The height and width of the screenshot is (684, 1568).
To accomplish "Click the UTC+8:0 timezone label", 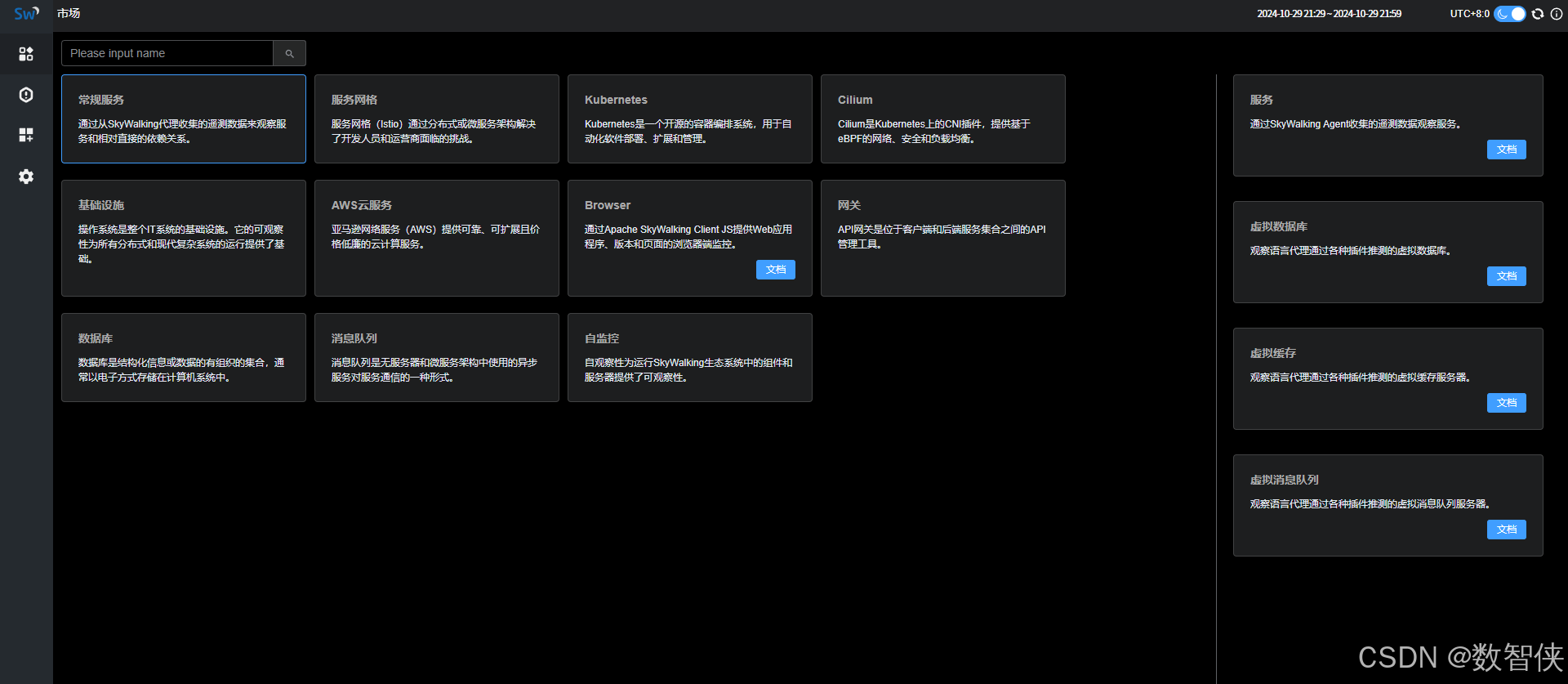I will coord(1469,14).
